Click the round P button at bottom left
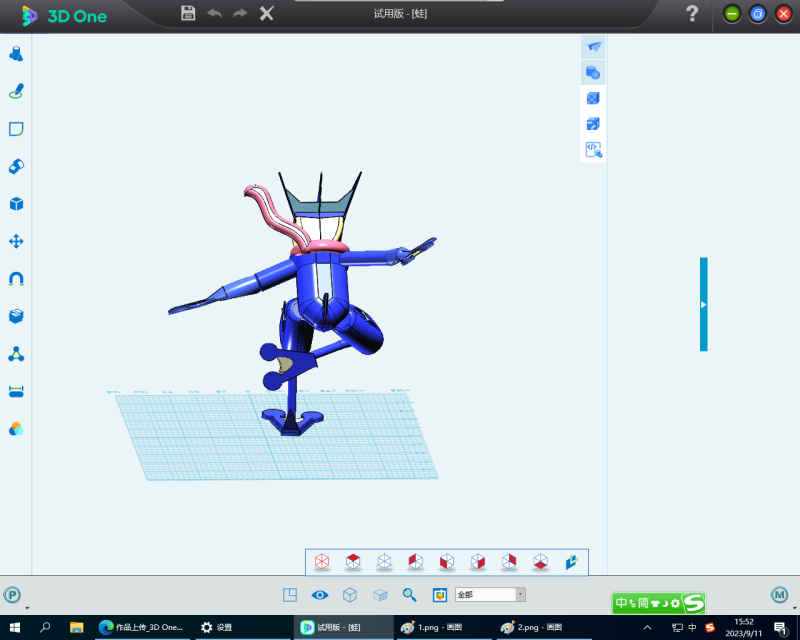Image resolution: width=800 pixels, height=640 pixels. pyautogui.click(x=12, y=595)
